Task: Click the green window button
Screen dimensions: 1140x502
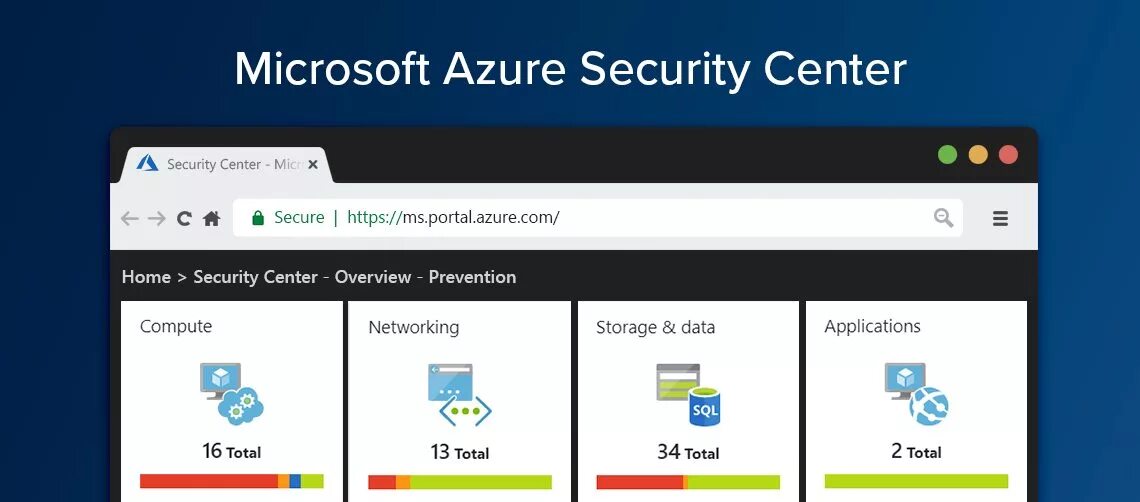Action: (947, 155)
